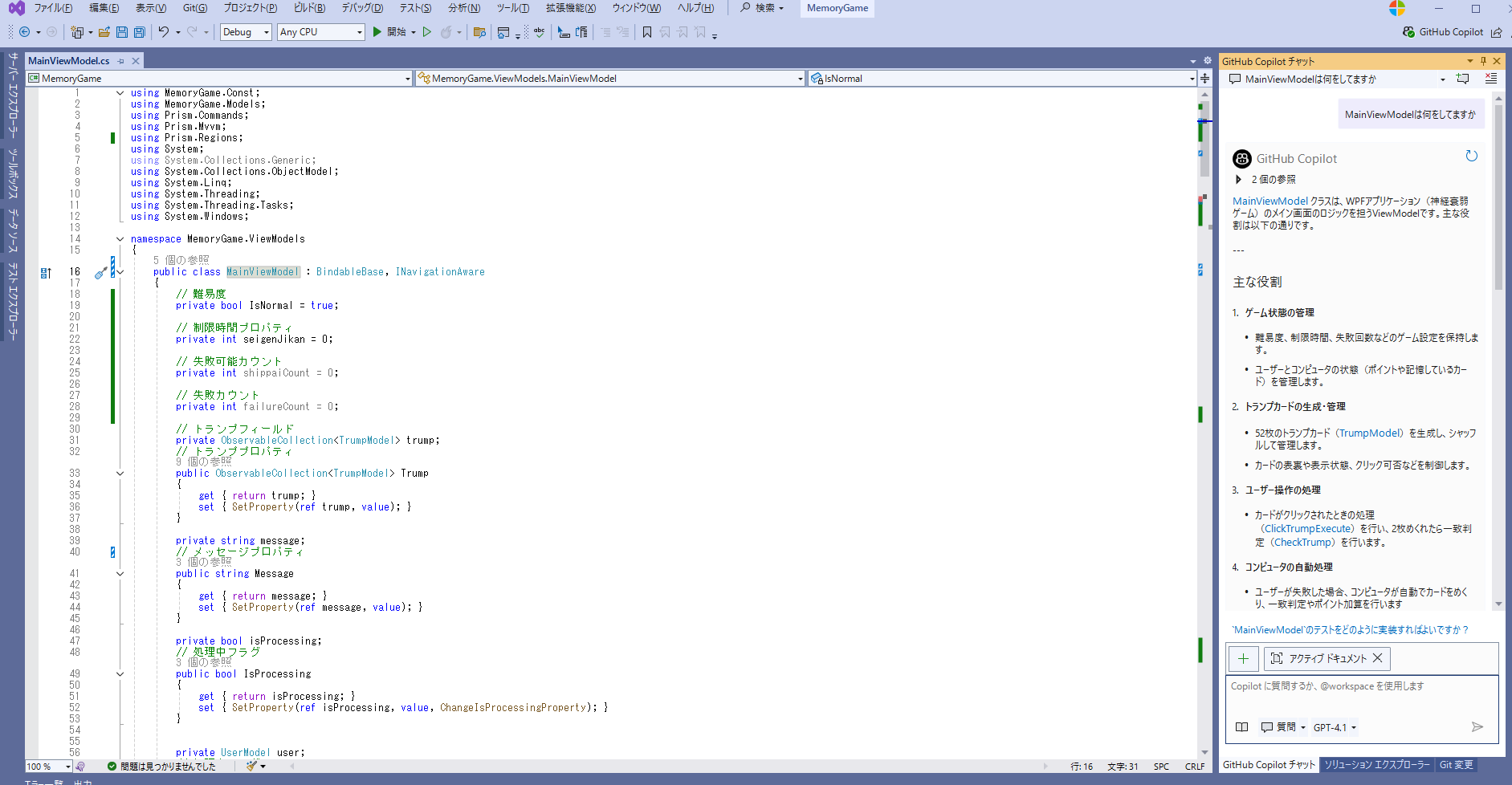Open the prompt library book icon
The height and width of the screenshot is (785, 1512).
(1241, 727)
